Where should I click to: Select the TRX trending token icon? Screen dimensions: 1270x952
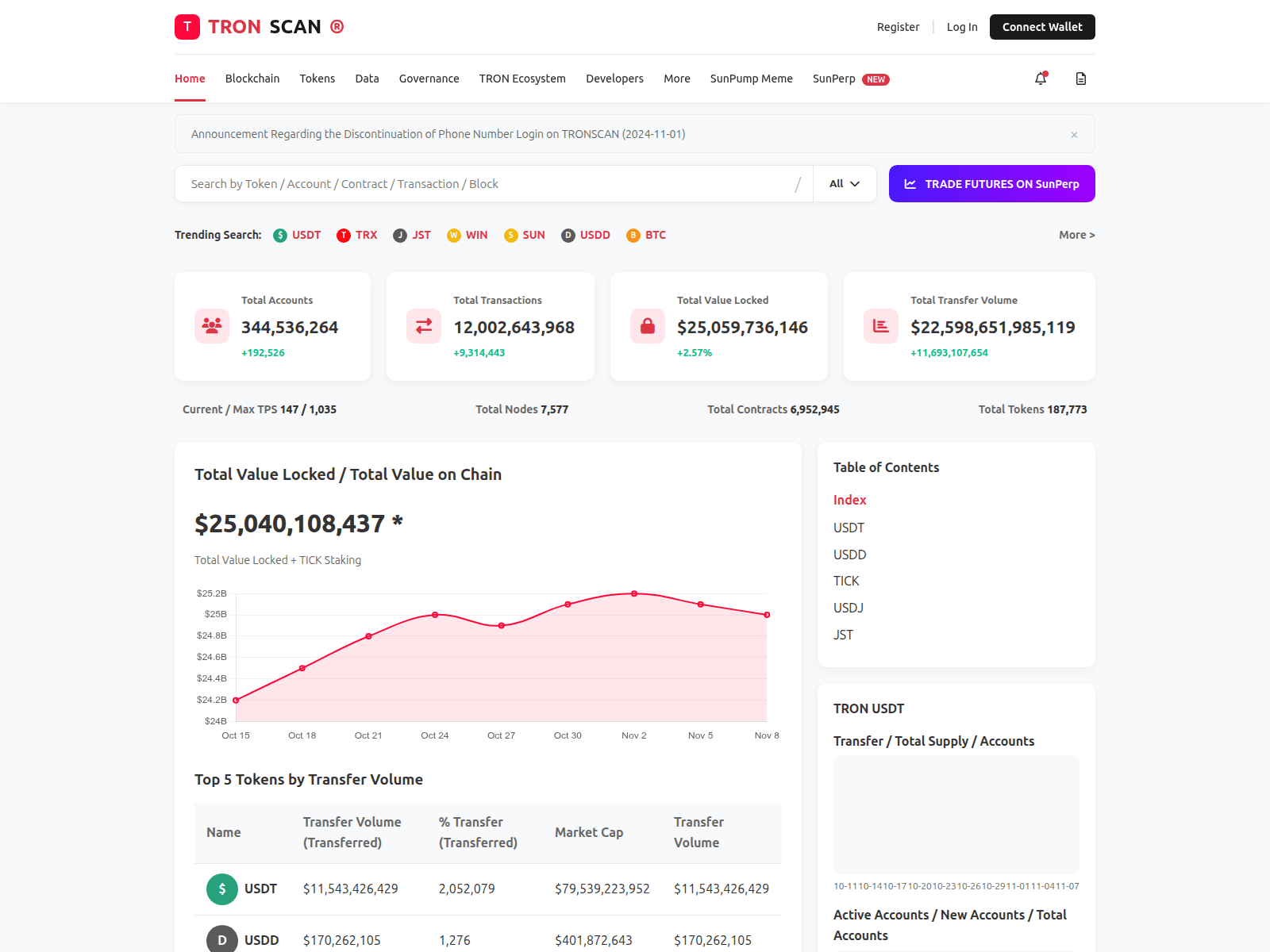[x=344, y=236]
